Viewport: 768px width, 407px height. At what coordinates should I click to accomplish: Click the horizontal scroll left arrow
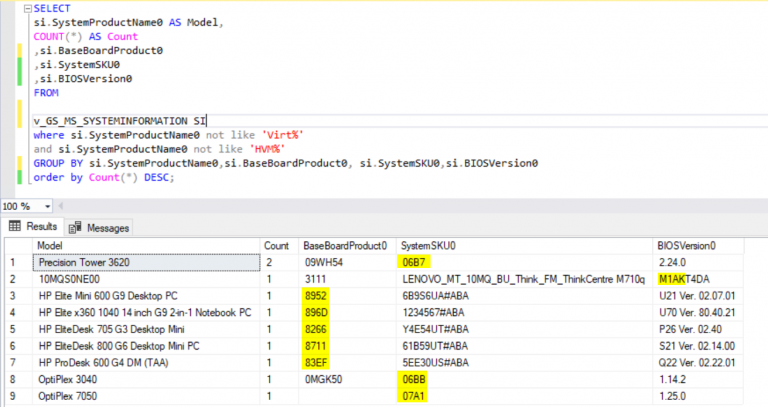click(61, 206)
